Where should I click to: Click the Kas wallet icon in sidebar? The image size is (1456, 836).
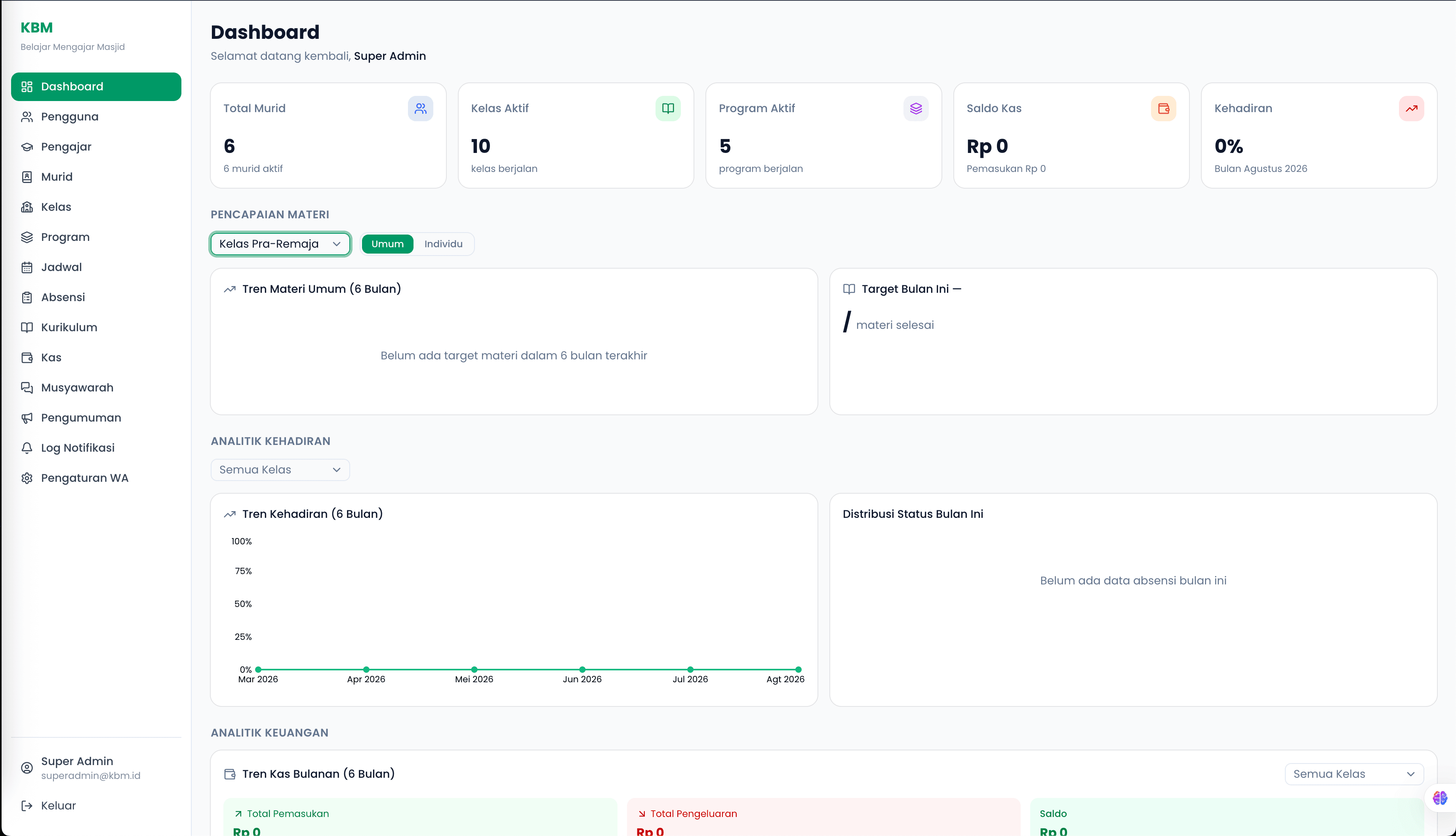(27, 358)
